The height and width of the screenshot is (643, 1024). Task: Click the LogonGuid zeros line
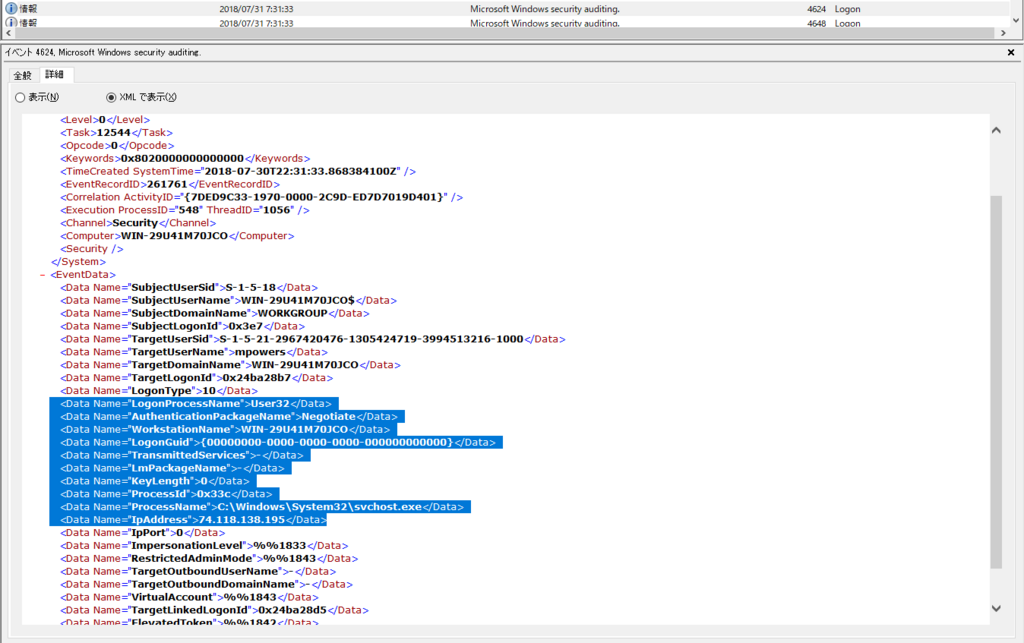[x=278, y=443]
